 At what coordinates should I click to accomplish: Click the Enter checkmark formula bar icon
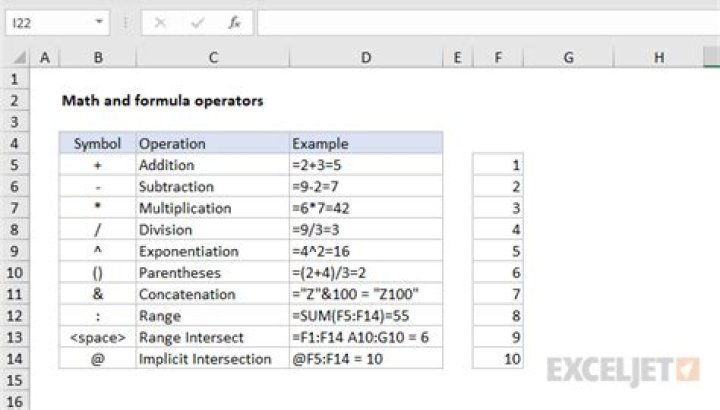point(197,22)
